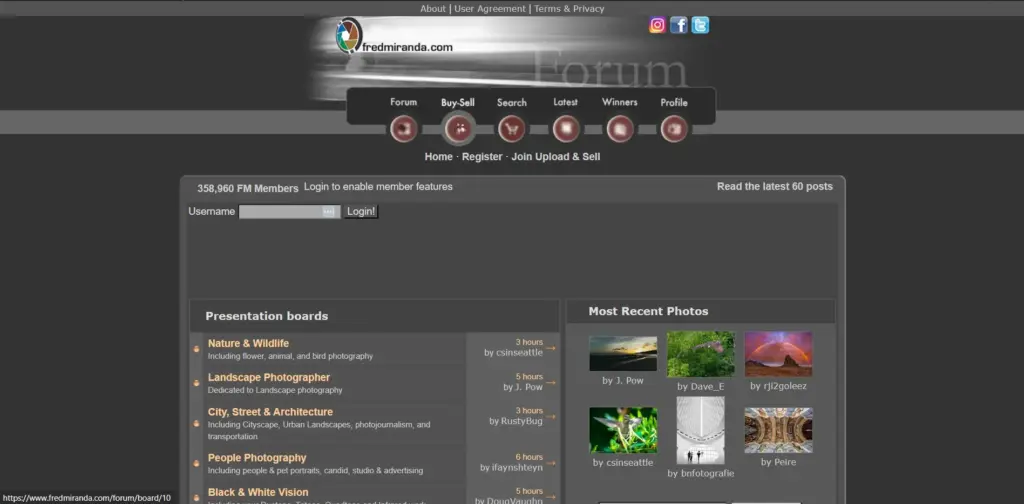Screen dimensions: 1024x504
Task: Select the Latest menu label
Action: point(566,102)
